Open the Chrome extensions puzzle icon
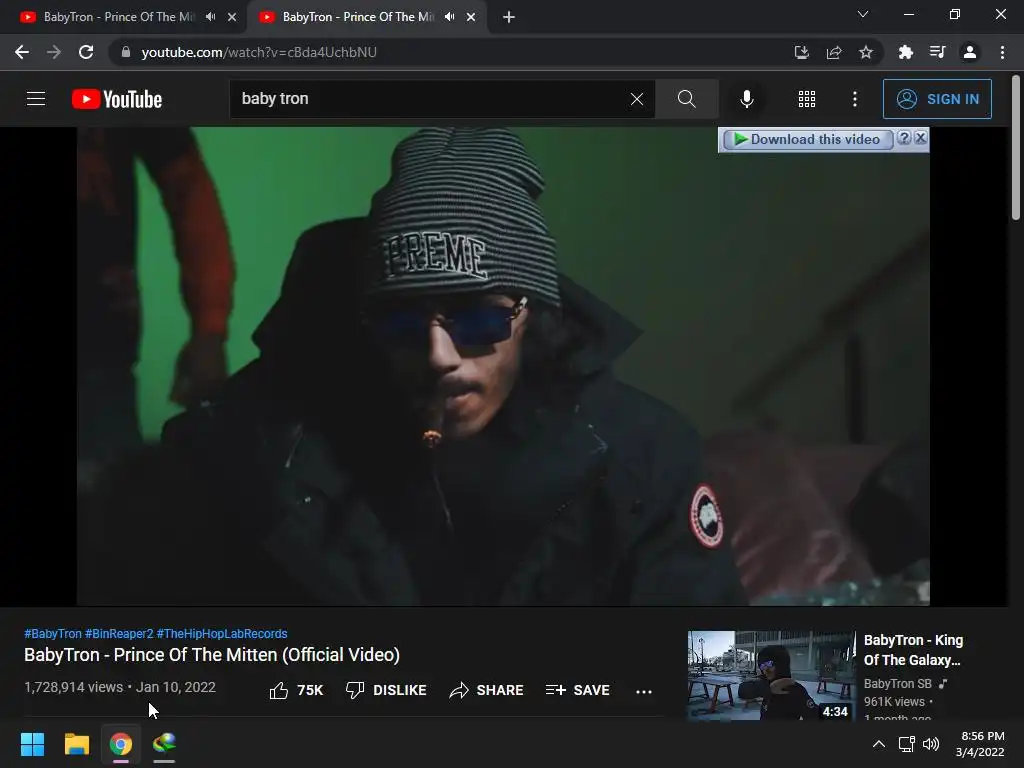1024x768 pixels. pos(905,52)
